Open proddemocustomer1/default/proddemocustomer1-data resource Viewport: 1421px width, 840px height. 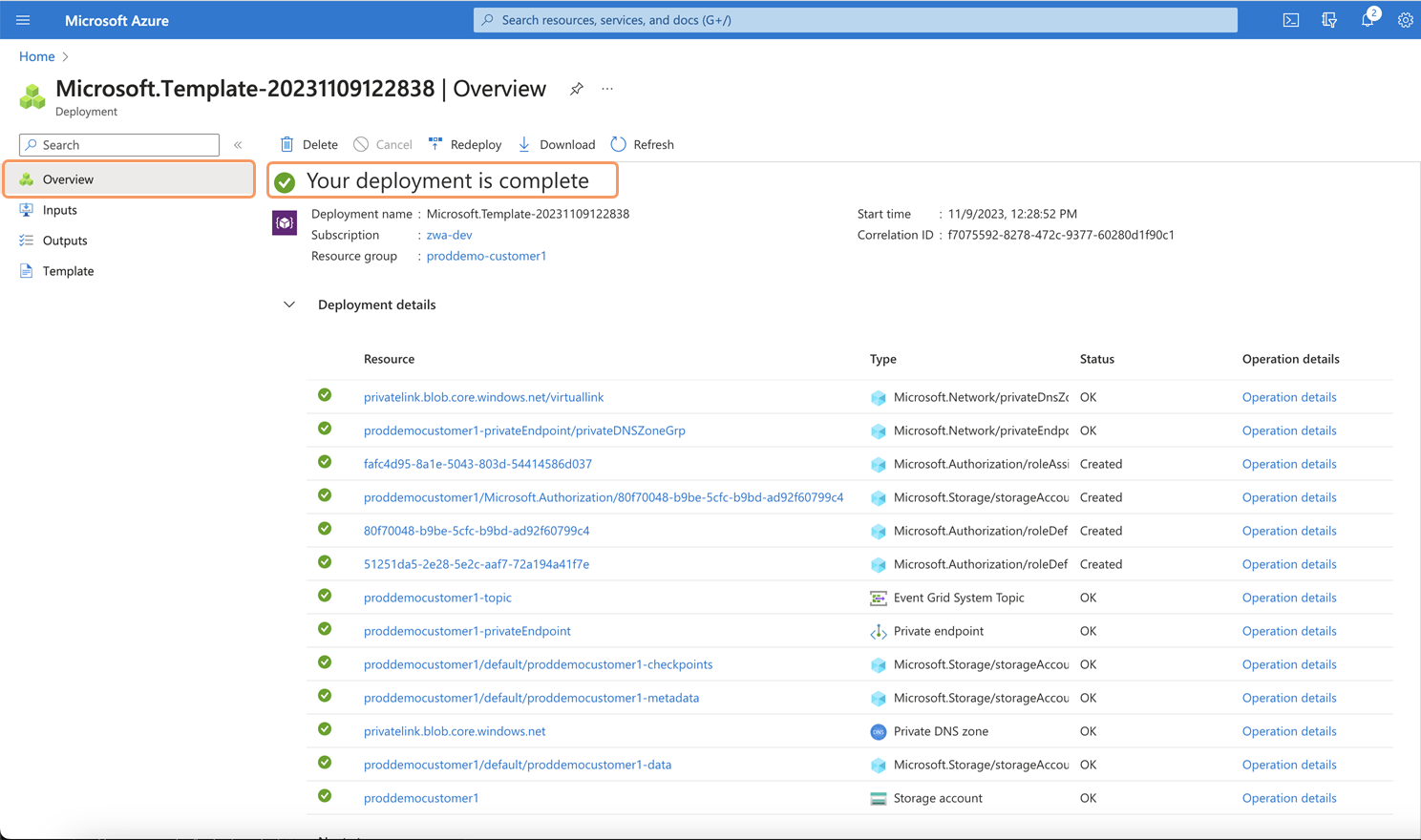coord(518,765)
